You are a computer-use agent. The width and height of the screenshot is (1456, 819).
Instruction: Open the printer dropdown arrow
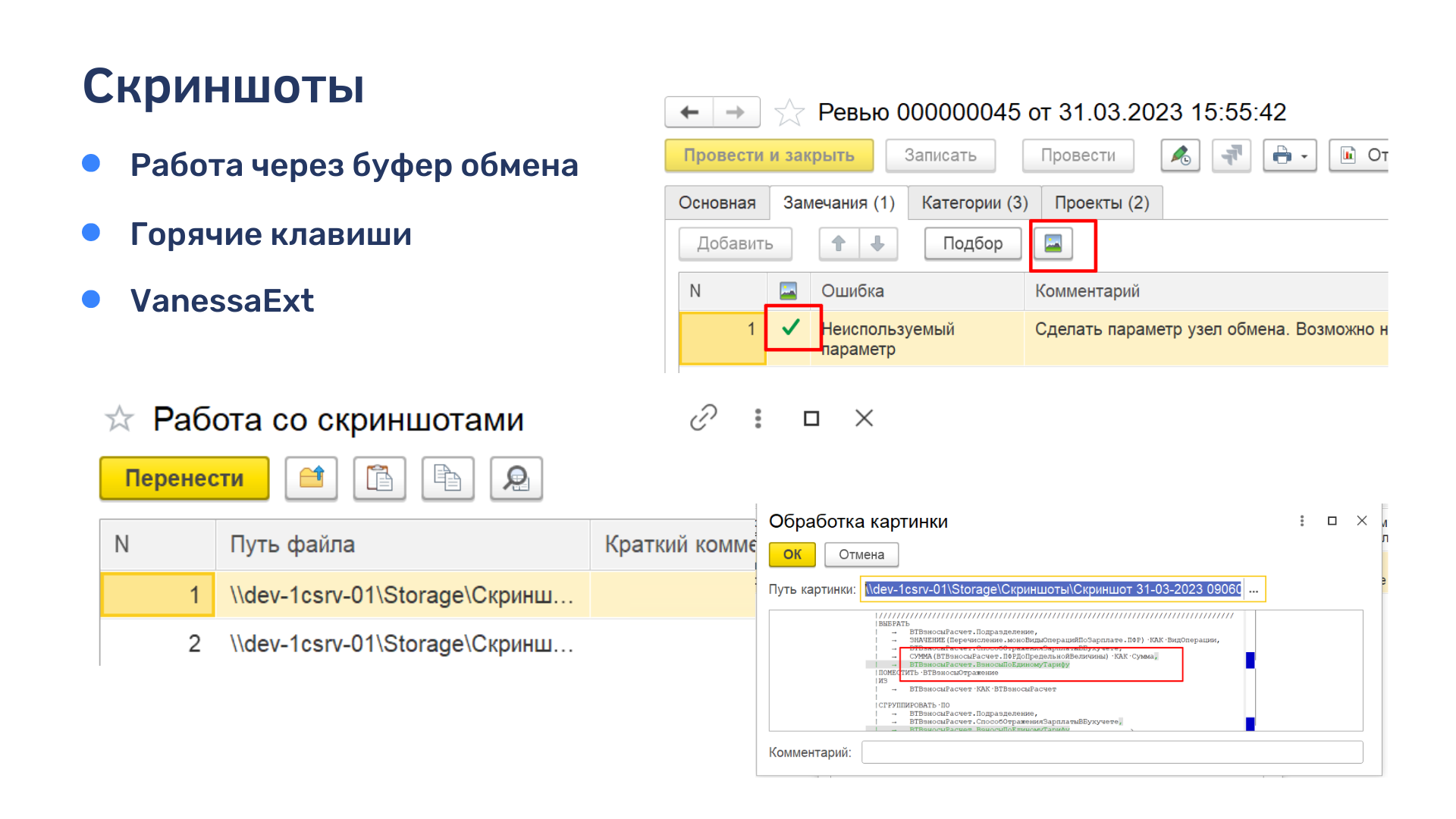click(1304, 156)
